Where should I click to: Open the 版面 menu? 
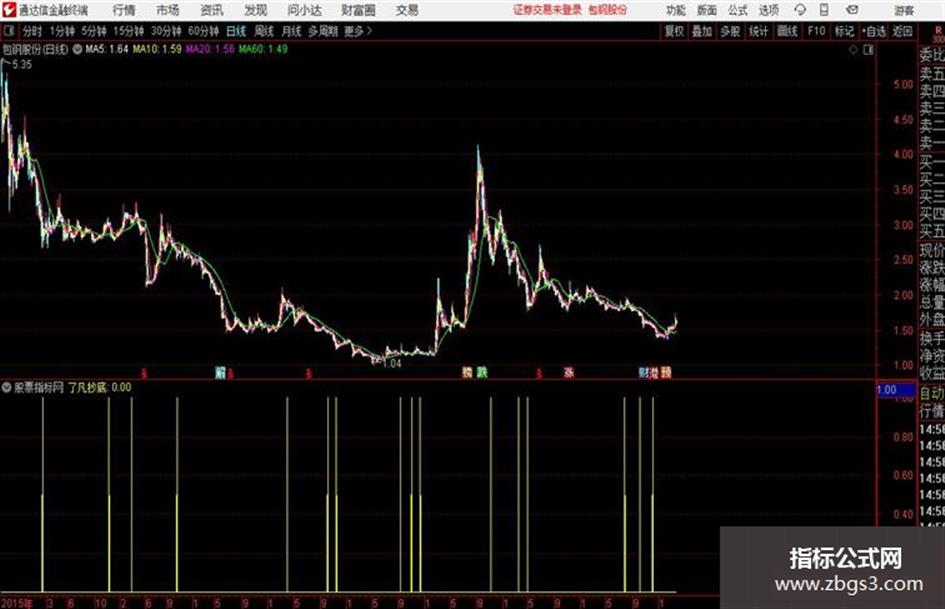coord(706,10)
